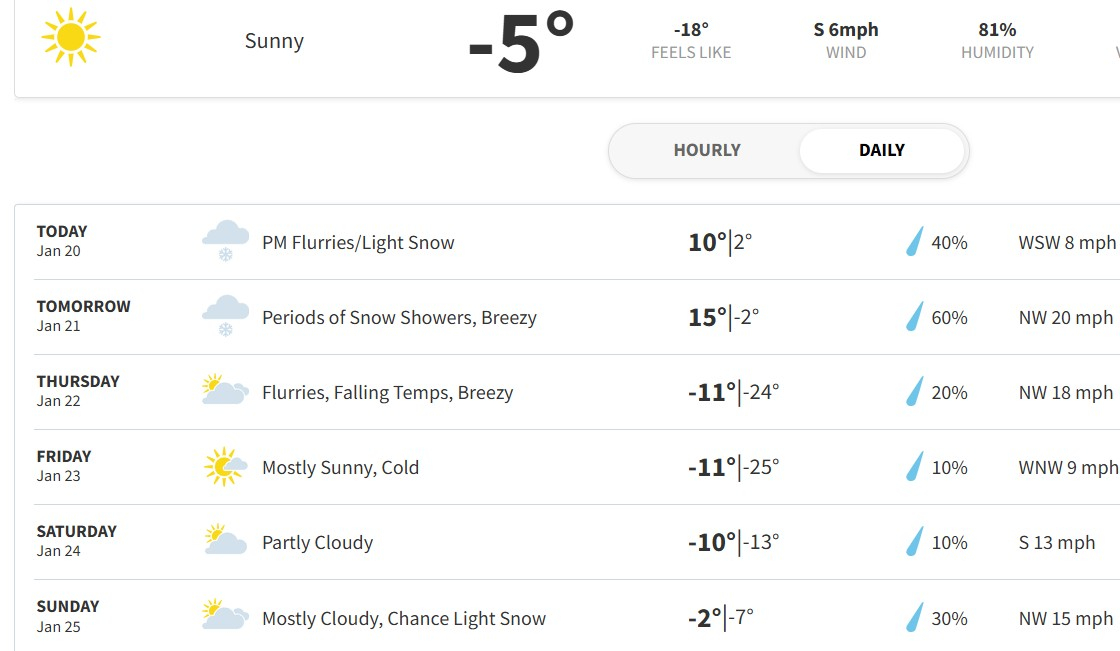
Task: Click the 81% humidity reading
Action: [x=997, y=30]
